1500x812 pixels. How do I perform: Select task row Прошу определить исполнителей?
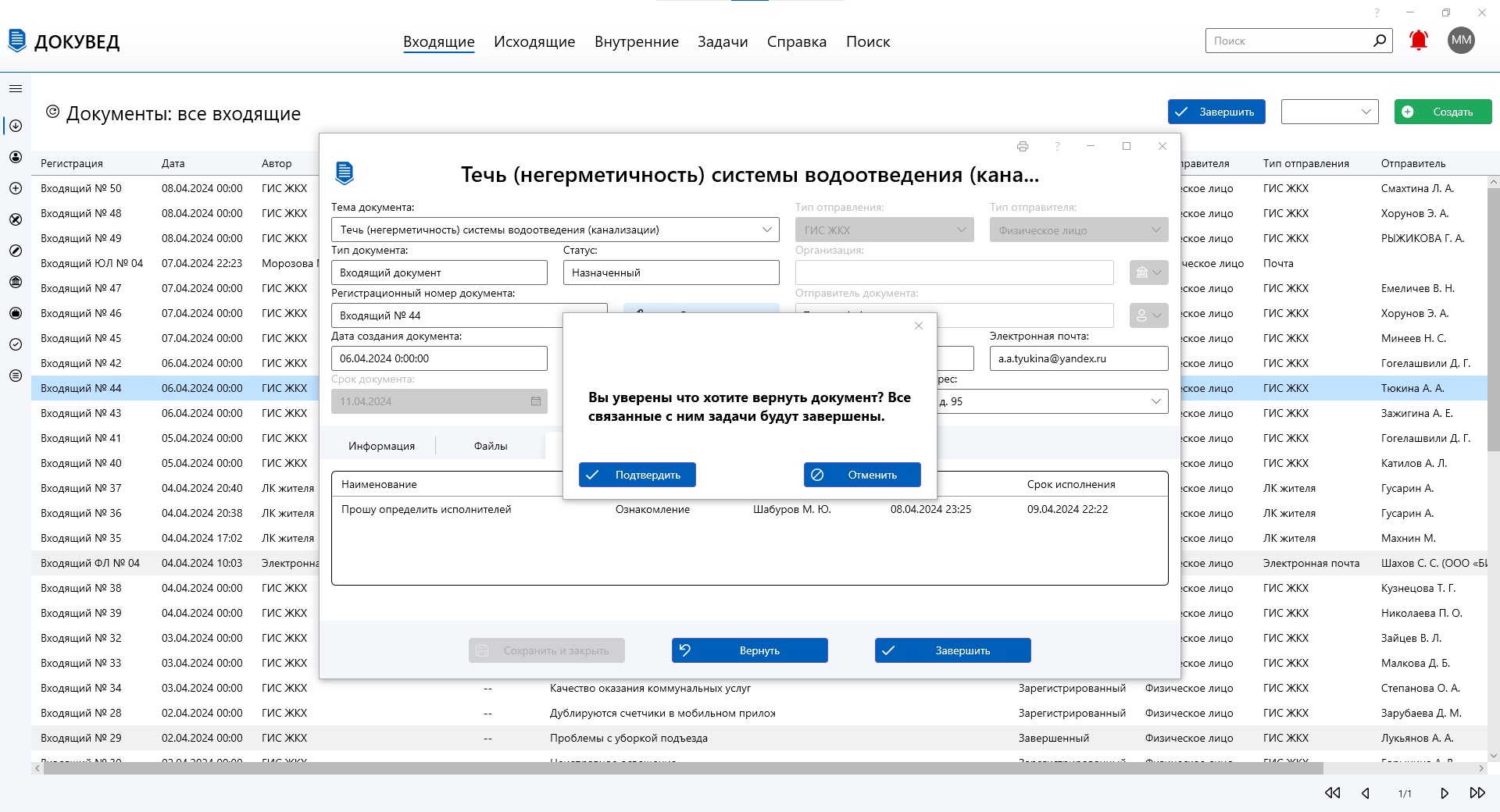pyautogui.click(x=749, y=509)
